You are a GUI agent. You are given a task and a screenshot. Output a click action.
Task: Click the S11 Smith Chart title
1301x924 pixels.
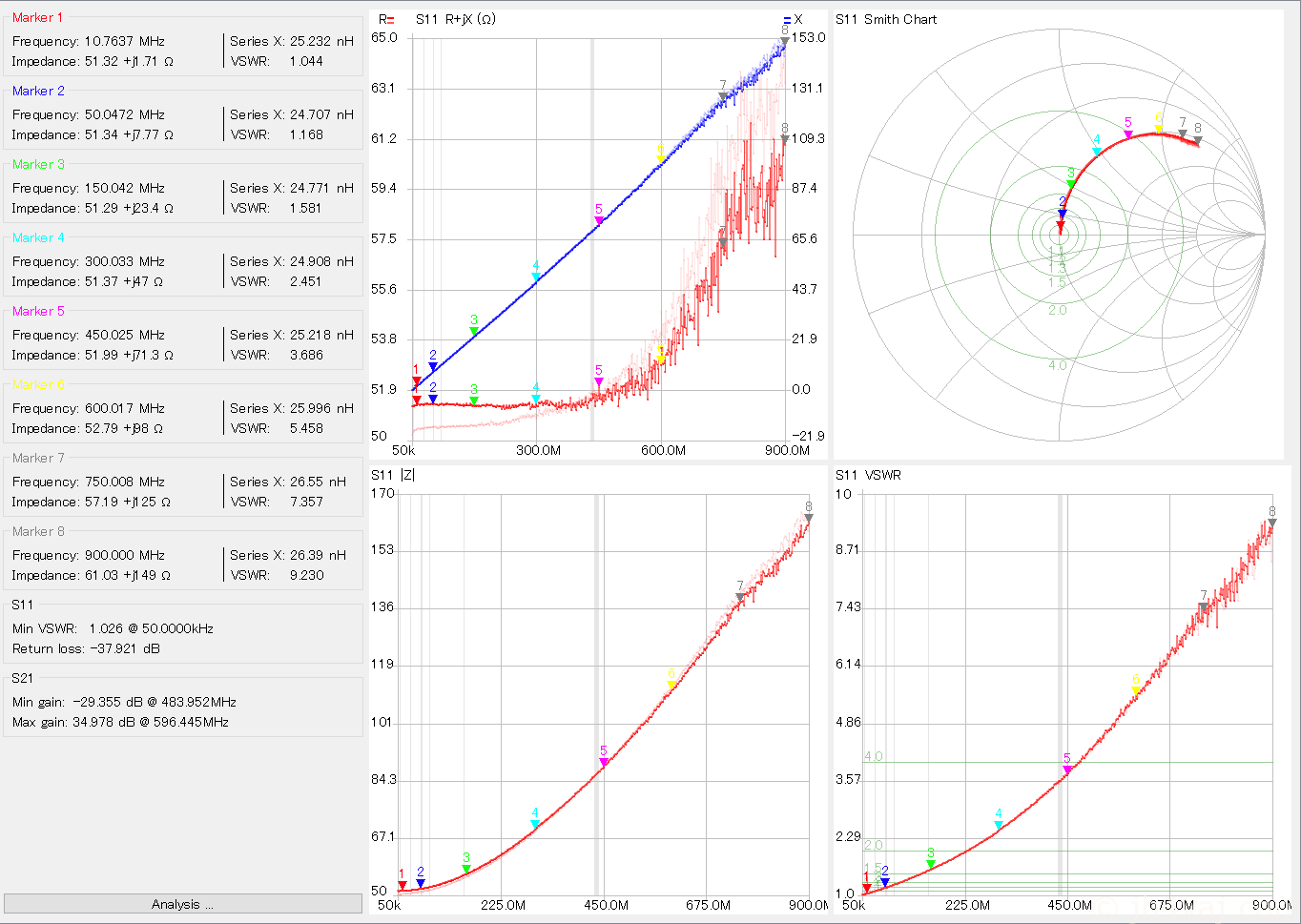(x=886, y=19)
